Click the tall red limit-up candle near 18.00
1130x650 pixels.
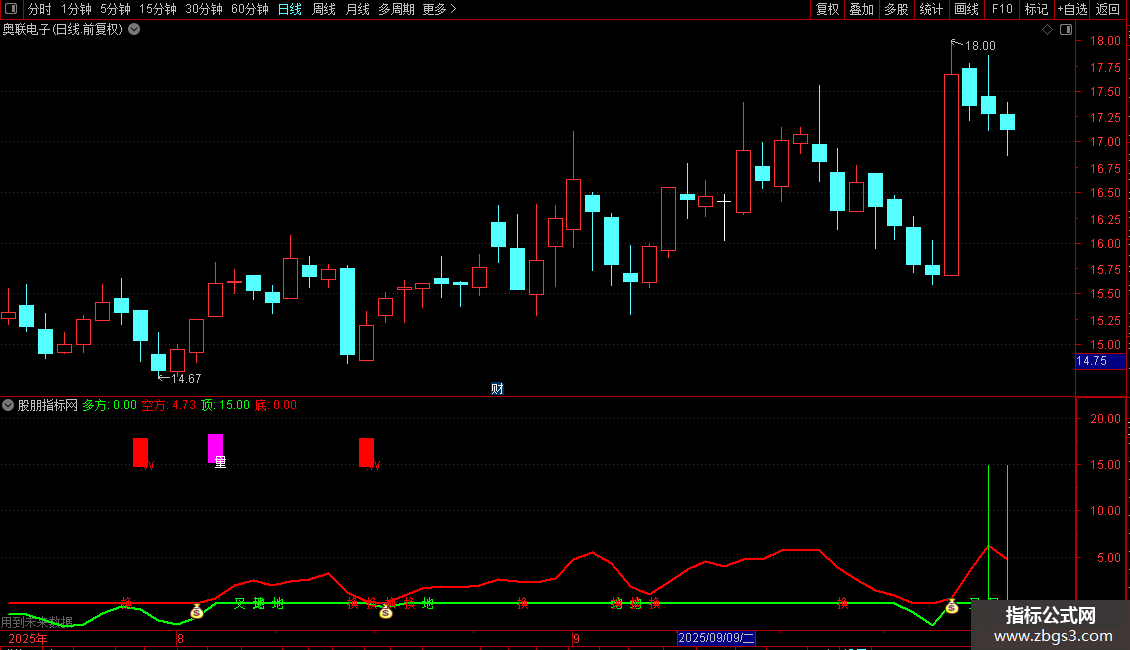click(951, 174)
